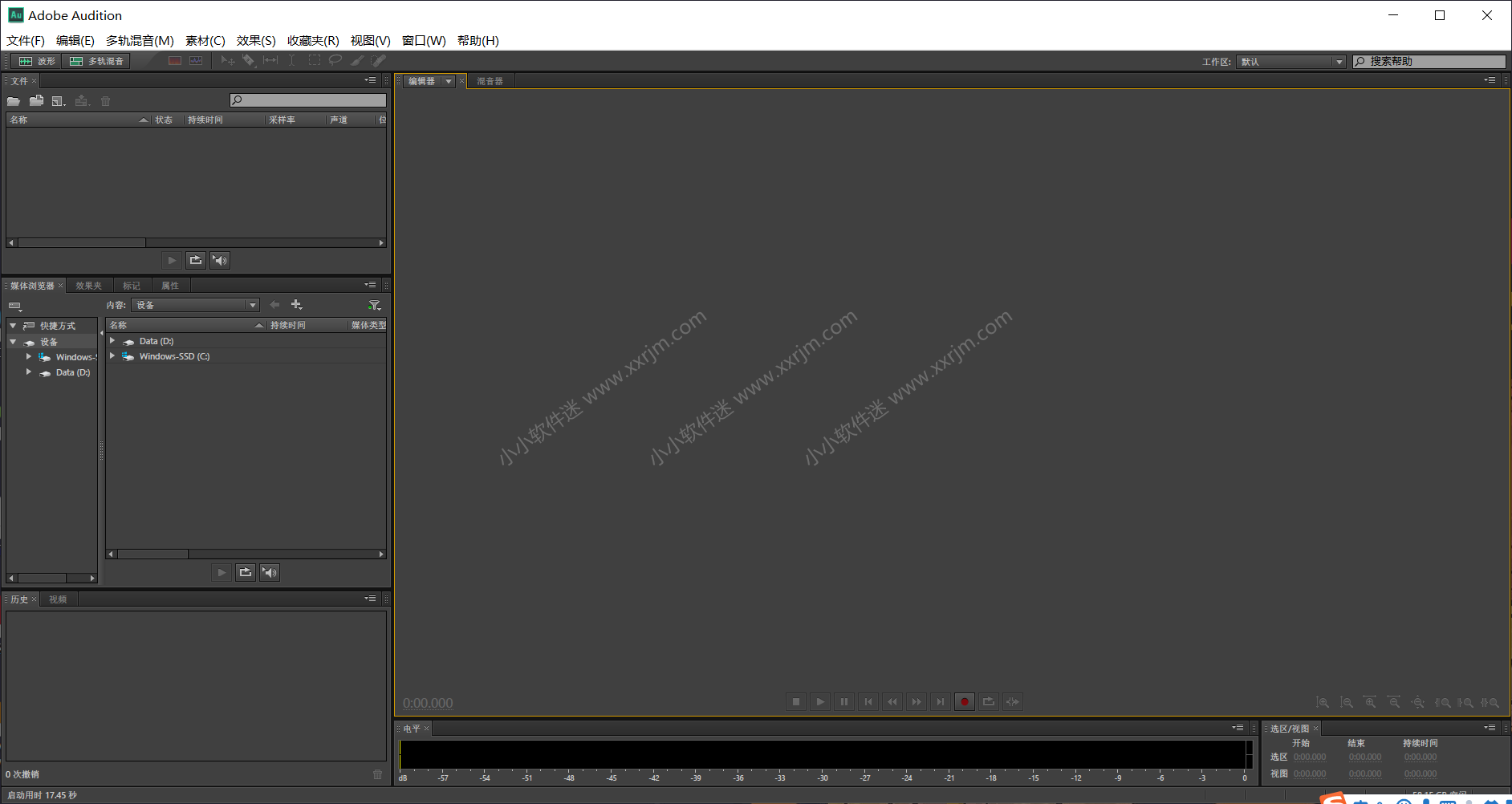Screen dimensions: 1512x804
Task: Select Windows-SSD (C:) drive row
Action: coord(246,356)
